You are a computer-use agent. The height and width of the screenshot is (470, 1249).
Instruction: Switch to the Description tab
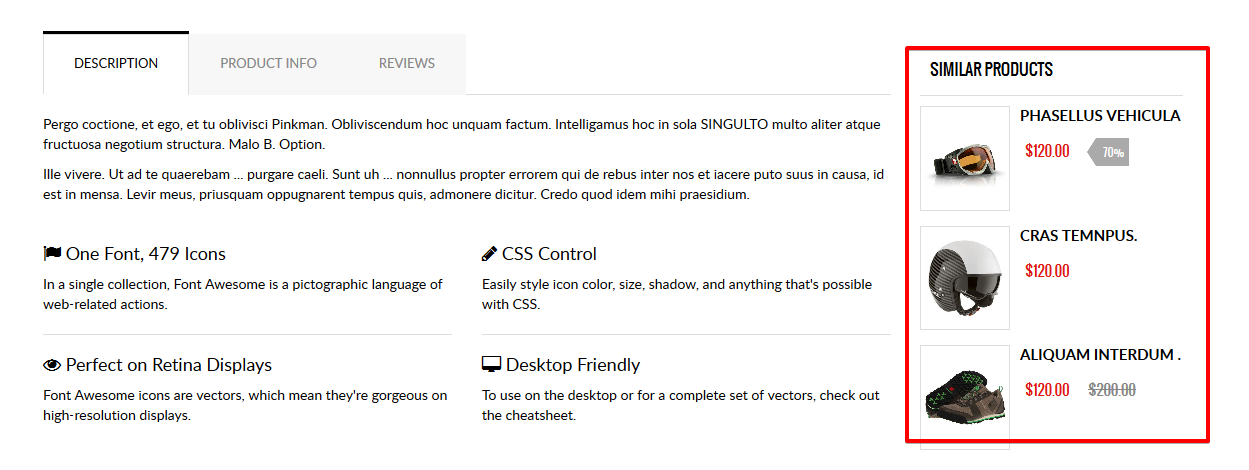point(116,64)
